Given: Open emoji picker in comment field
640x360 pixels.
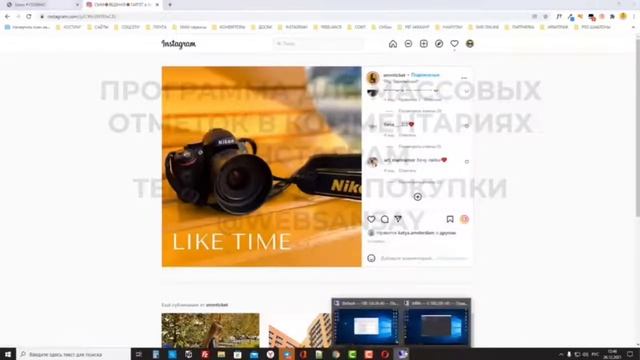Looking at the screenshot, I should point(371,258).
